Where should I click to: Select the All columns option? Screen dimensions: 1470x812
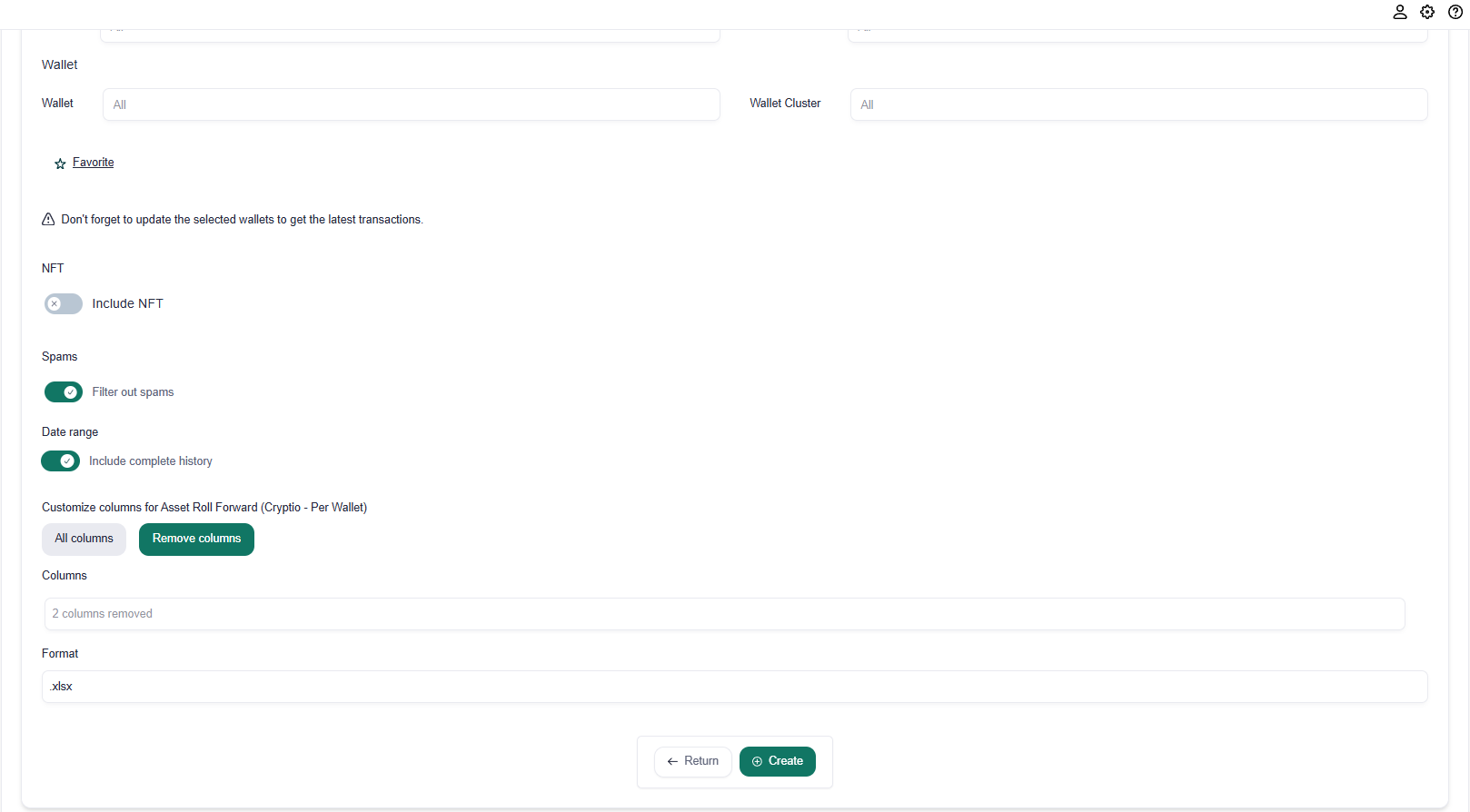(84, 540)
